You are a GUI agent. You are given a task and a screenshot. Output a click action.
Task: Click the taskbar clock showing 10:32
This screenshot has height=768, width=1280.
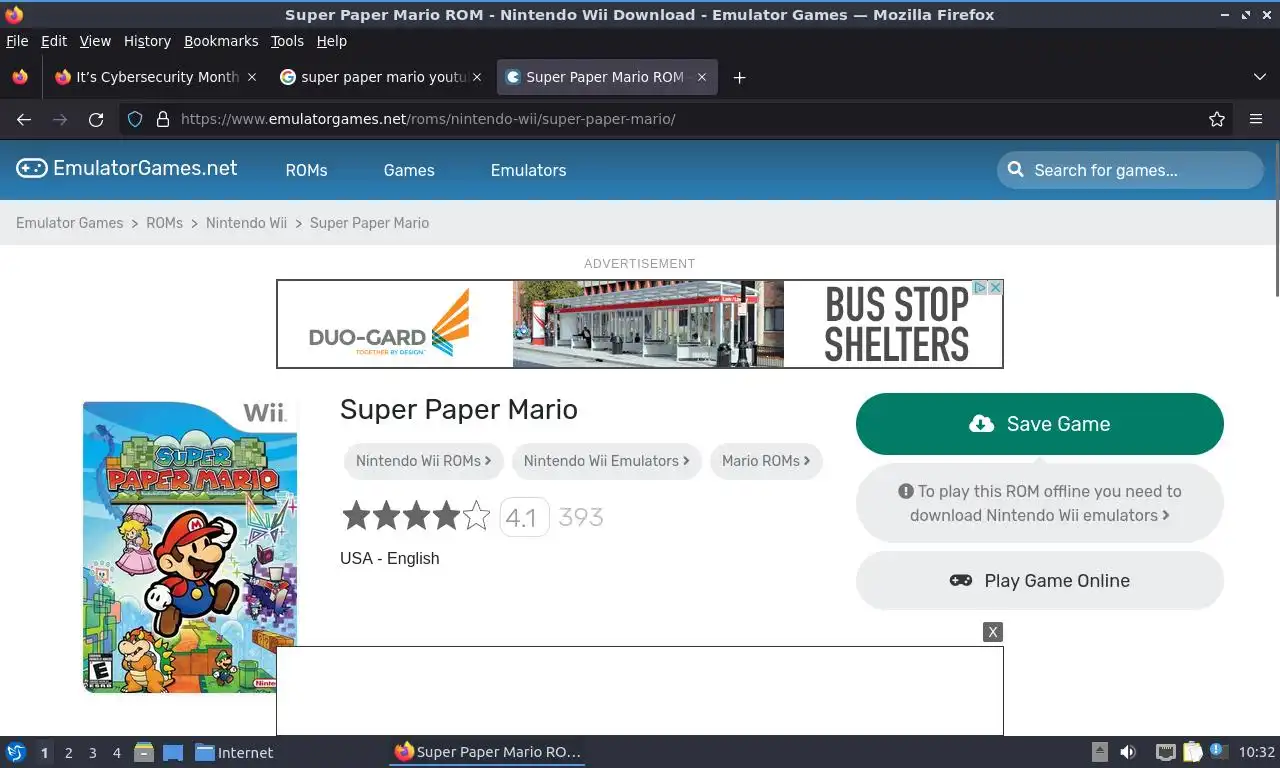[x=1257, y=752]
